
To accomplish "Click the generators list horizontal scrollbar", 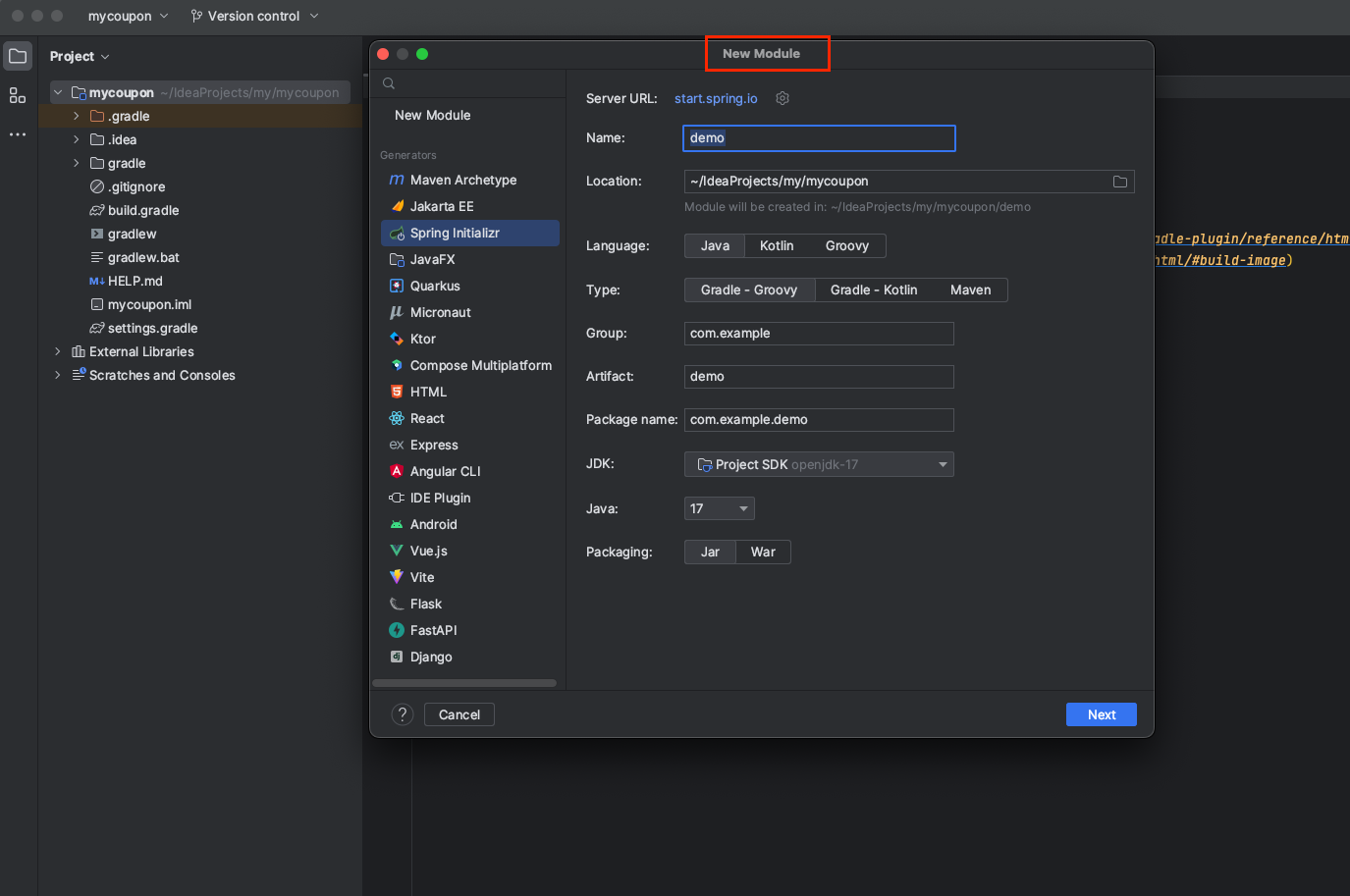I will [464, 683].
